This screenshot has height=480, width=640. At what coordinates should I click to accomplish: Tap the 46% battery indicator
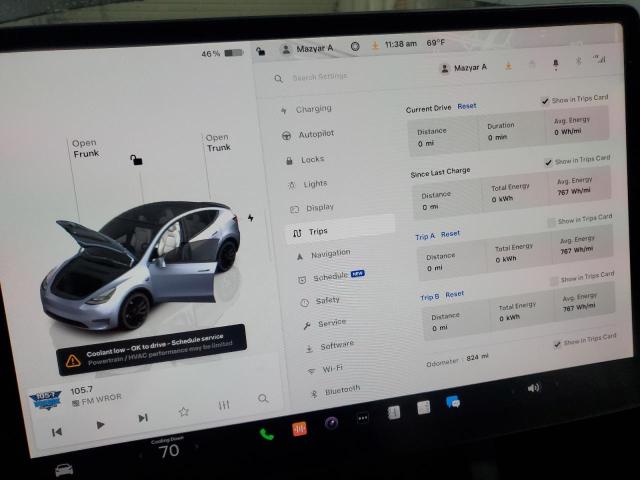click(x=222, y=53)
